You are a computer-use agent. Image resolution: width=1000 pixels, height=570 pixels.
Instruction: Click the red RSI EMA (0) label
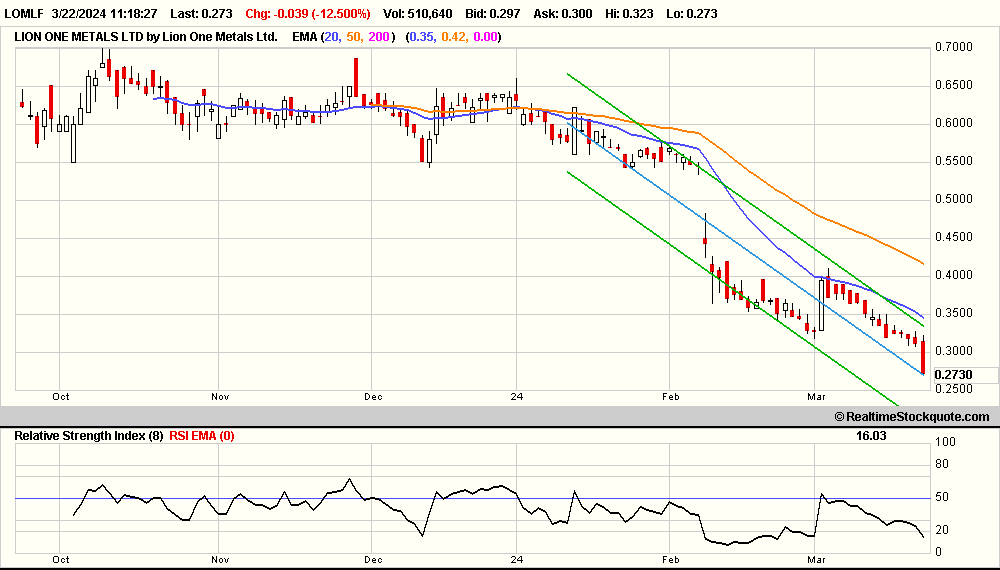point(202,436)
